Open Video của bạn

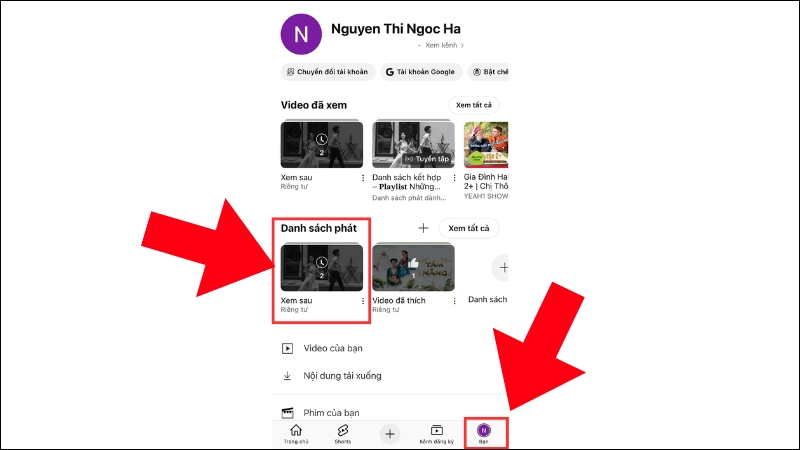pos(333,348)
